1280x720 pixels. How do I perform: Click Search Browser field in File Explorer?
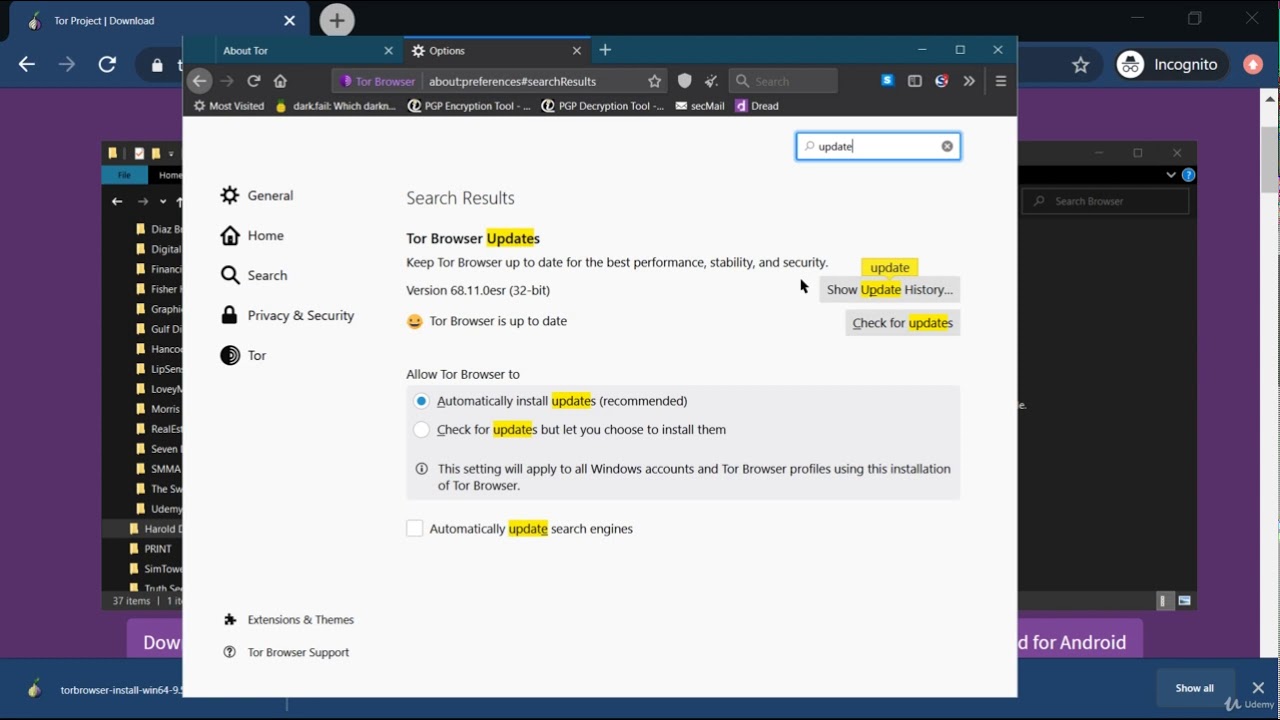pos(1105,201)
